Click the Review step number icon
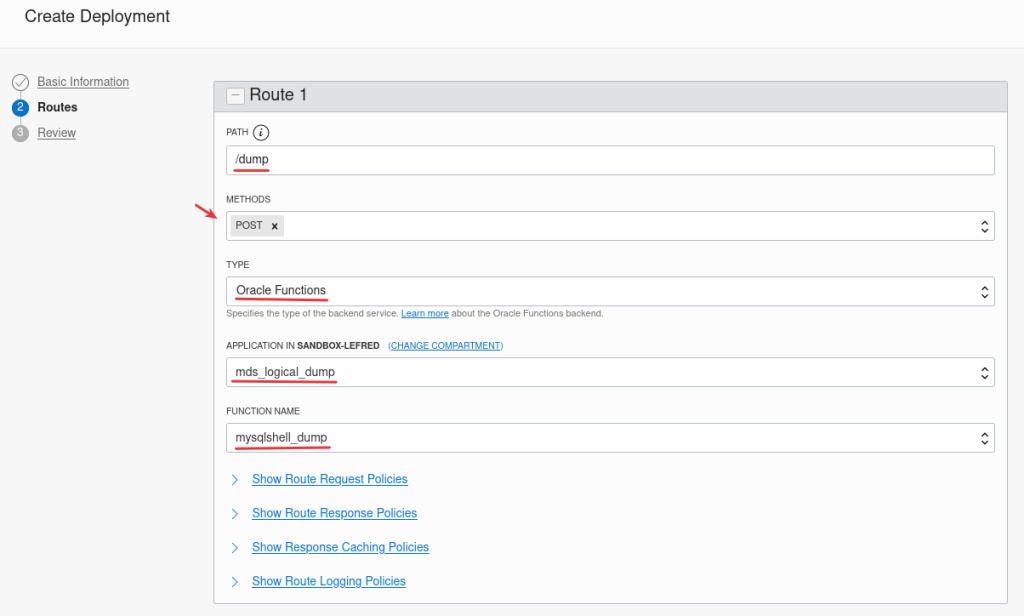The height and width of the screenshot is (616, 1024). tap(21, 132)
